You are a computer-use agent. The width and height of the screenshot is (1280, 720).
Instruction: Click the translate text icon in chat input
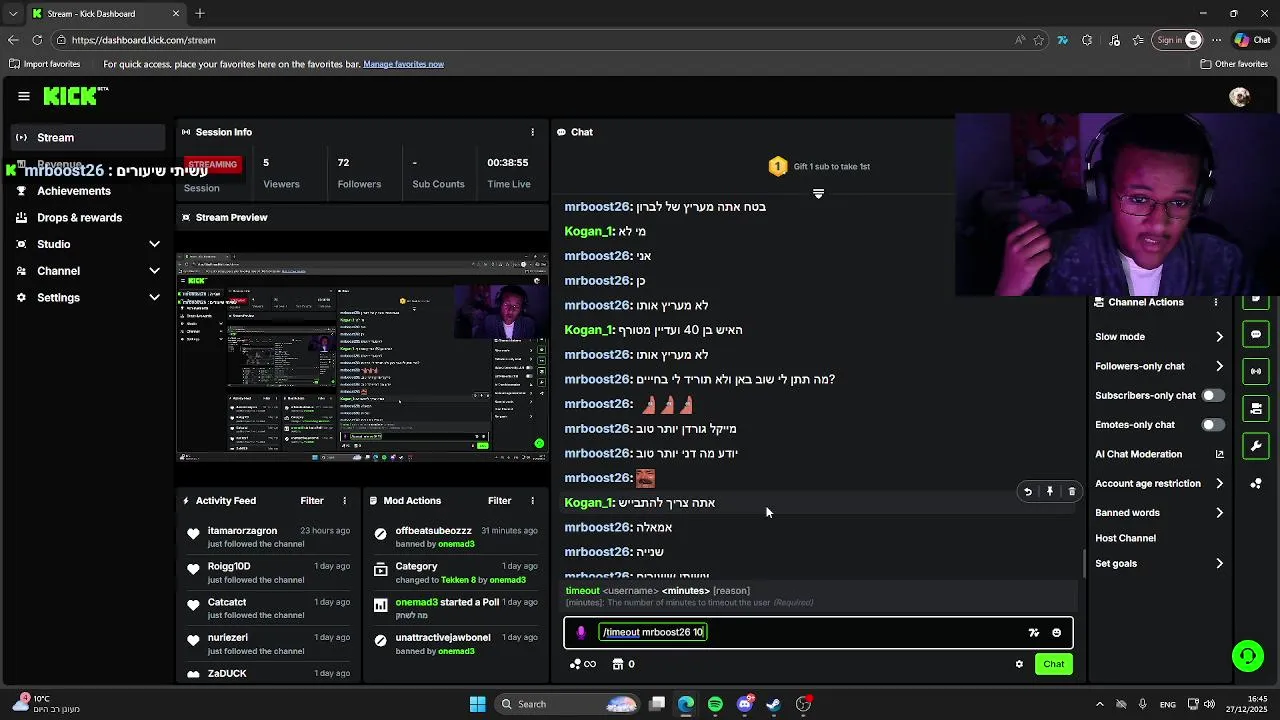pos(1034,633)
